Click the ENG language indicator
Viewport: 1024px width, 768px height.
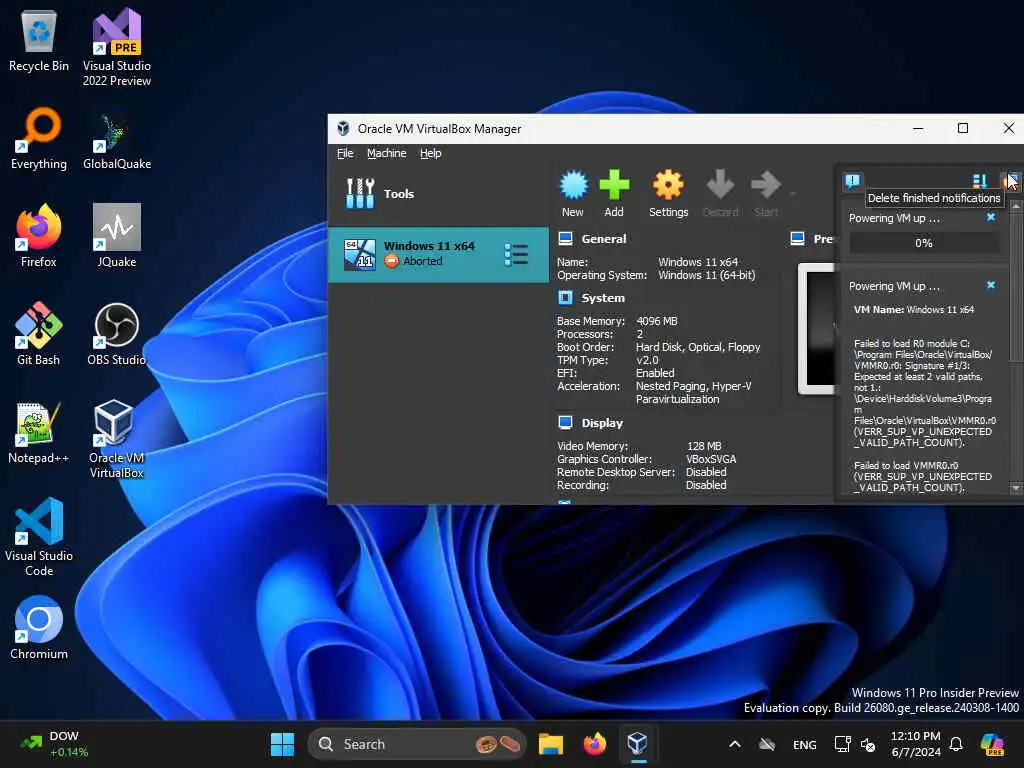click(x=805, y=744)
